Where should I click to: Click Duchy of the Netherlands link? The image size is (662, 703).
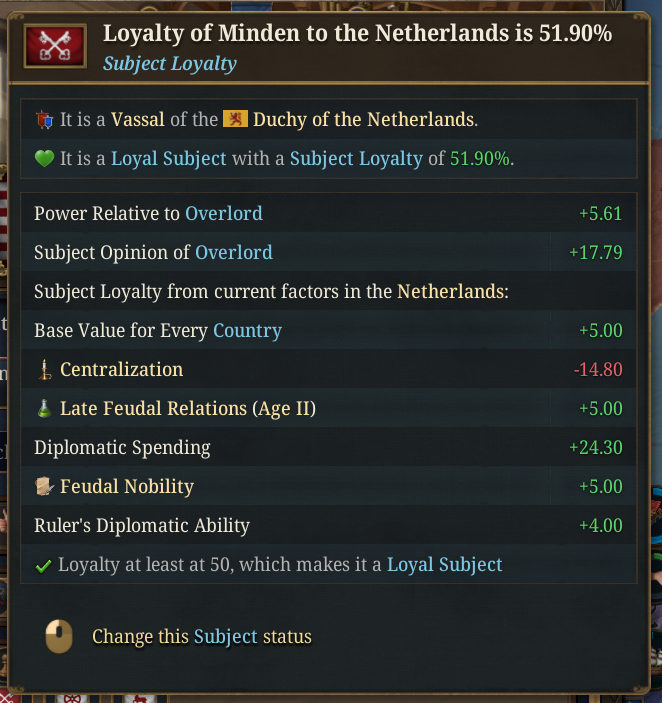coord(363,120)
